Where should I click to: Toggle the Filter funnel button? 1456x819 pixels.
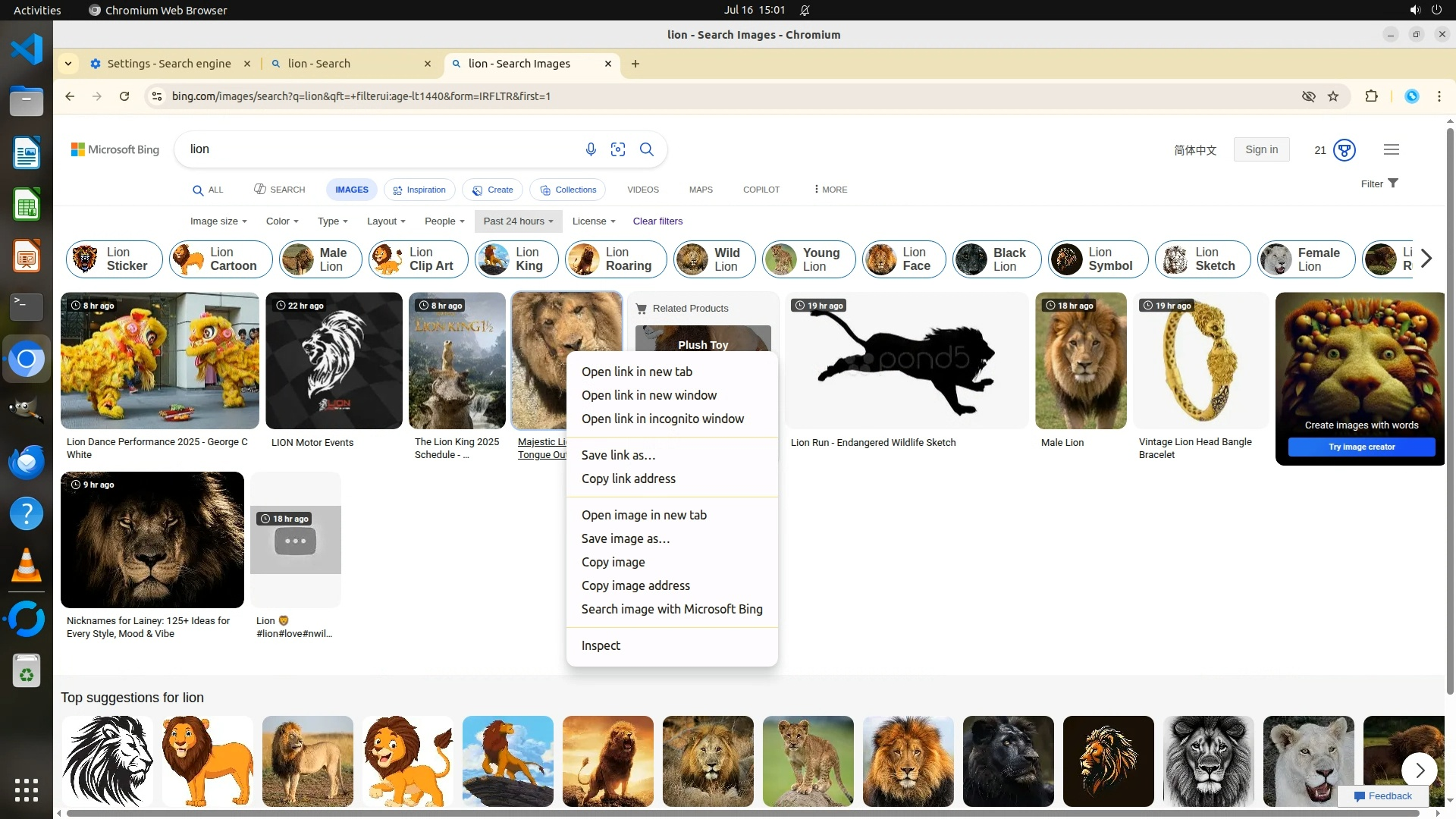point(1379,184)
